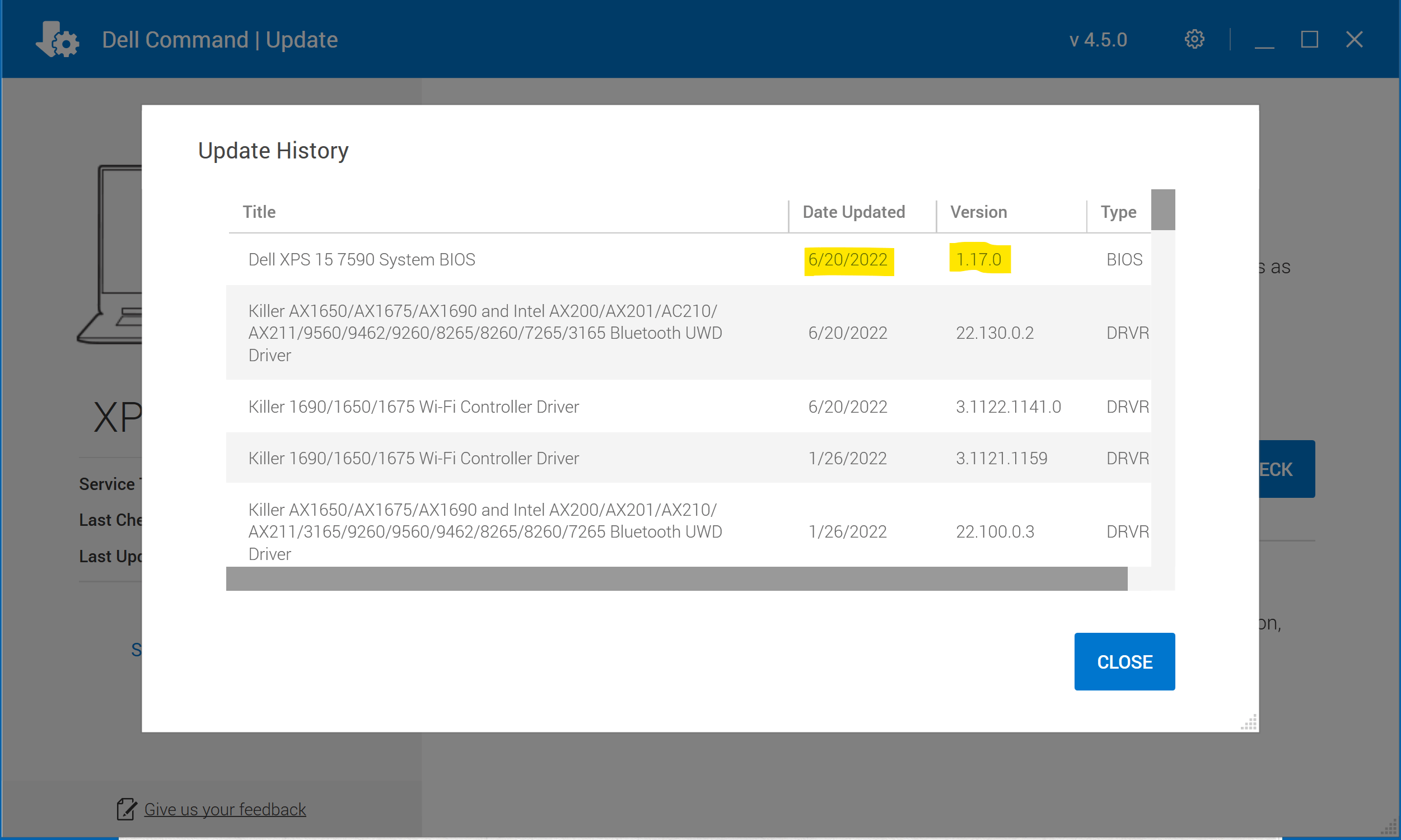Image resolution: width=1401 pixels, height=840 pixels.
Task: Open settings via the gear icon
Action: pos(1194,40)
